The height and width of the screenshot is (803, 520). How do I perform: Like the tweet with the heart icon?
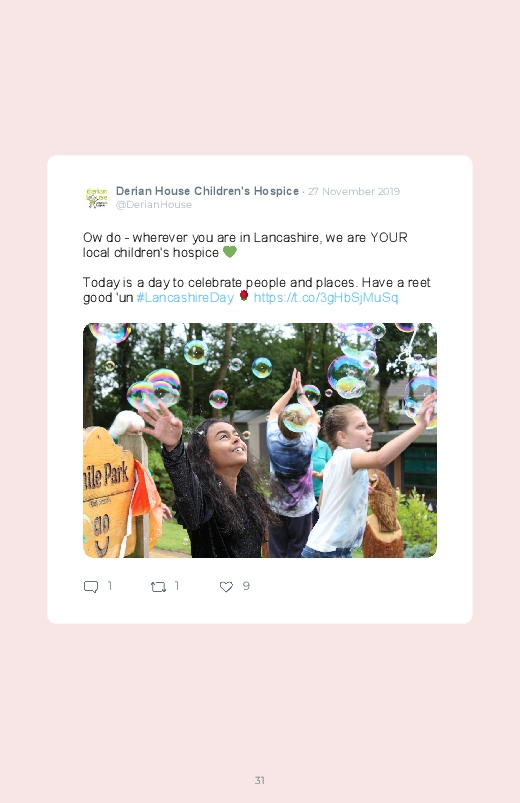tap(226, 587)
